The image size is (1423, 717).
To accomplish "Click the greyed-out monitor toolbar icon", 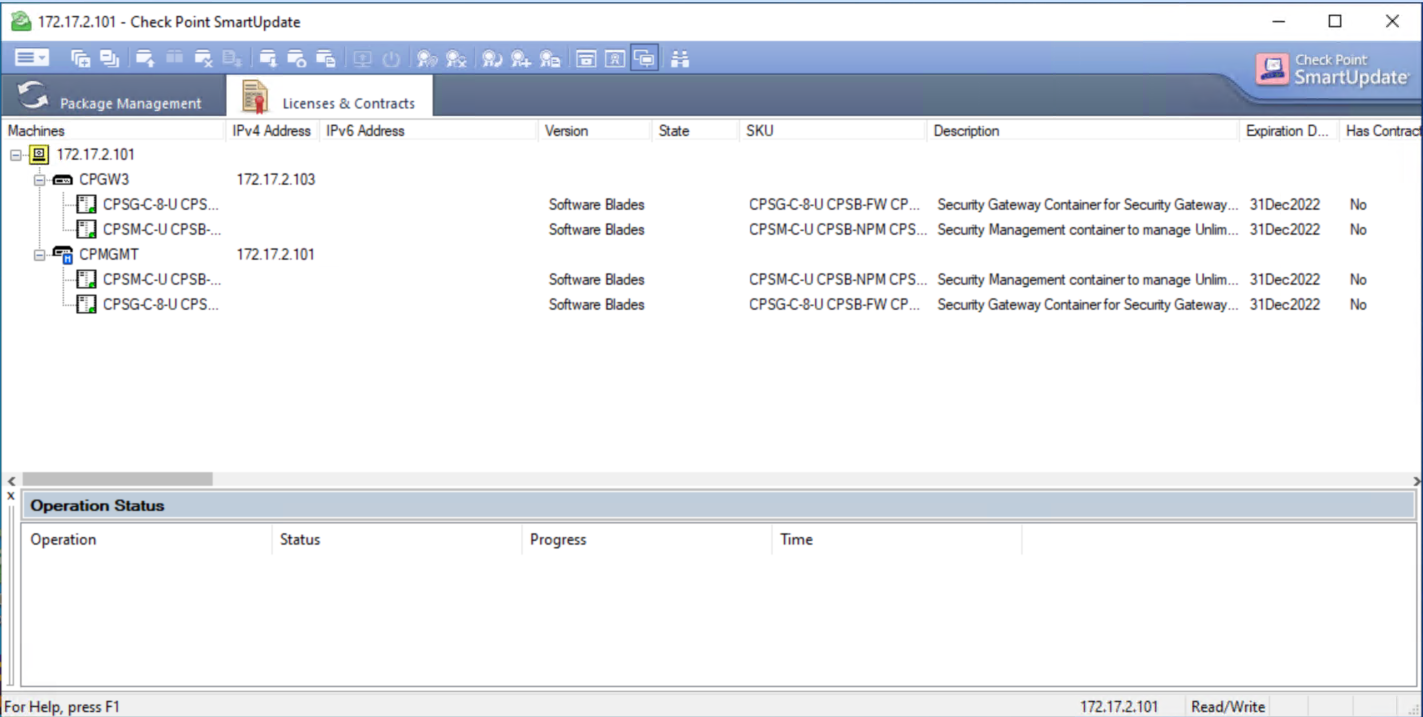I will tap(362, 59).
